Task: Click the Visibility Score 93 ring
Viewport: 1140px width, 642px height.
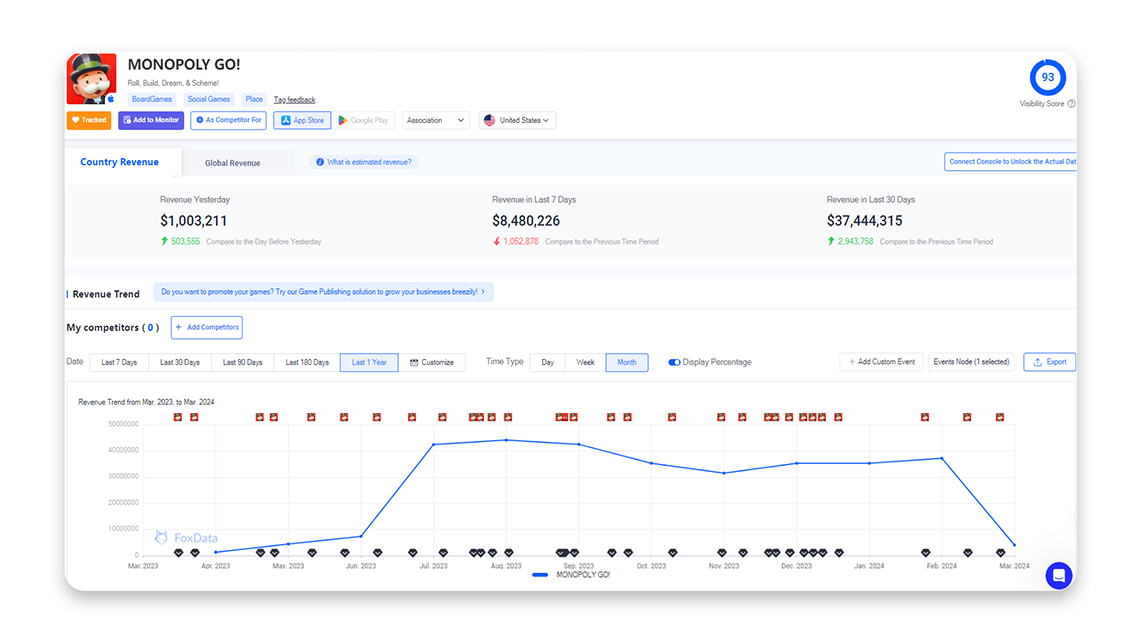Action: 1047,77
